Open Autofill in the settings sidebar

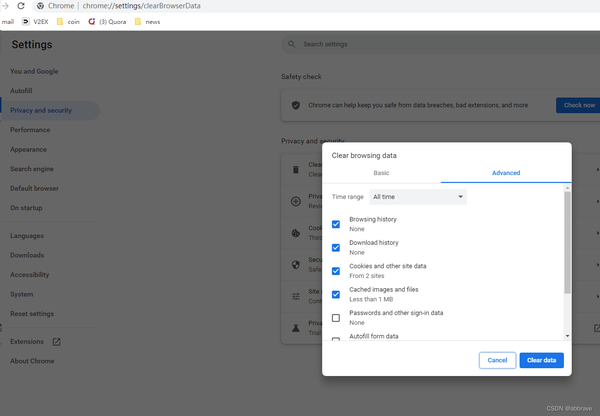tap(21, 91)
